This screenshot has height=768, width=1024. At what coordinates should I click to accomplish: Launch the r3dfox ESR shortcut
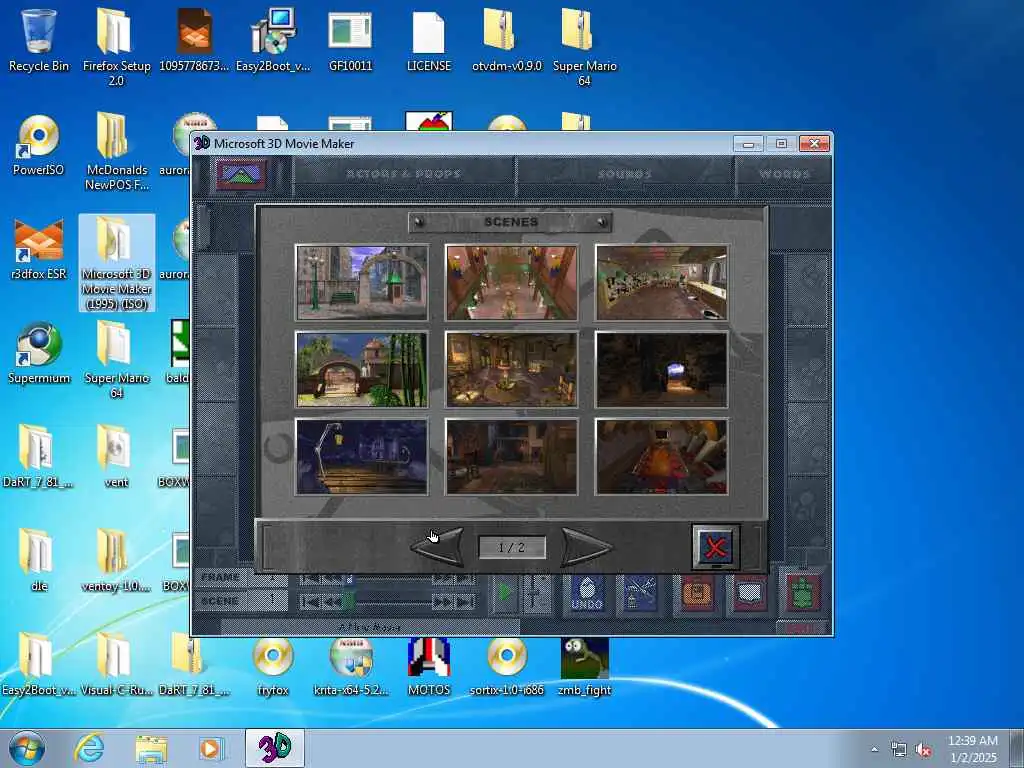tap(39, 249)
